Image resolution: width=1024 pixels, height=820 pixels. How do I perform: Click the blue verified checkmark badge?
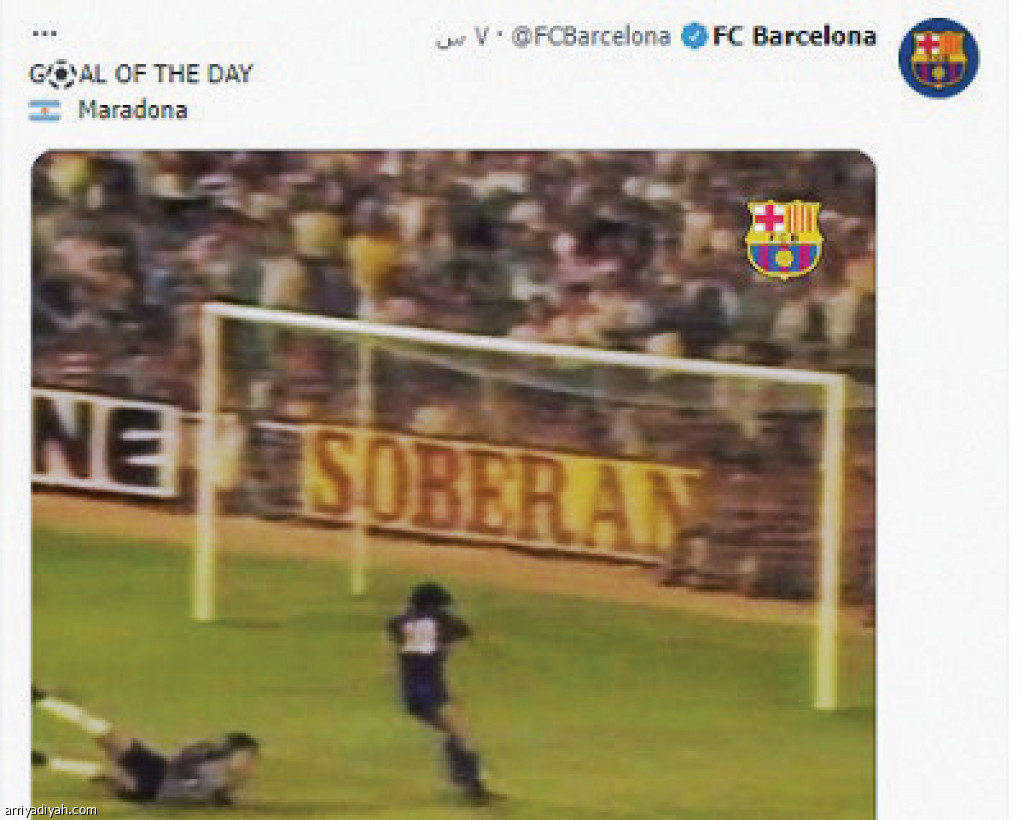[x=694, y=36]
